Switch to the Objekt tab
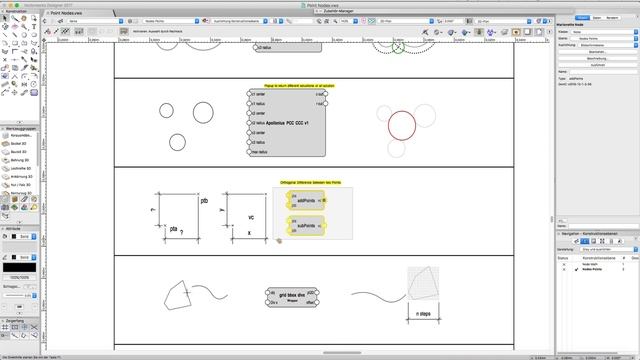This screenshot has width=640, height=360. pos(582,18)
